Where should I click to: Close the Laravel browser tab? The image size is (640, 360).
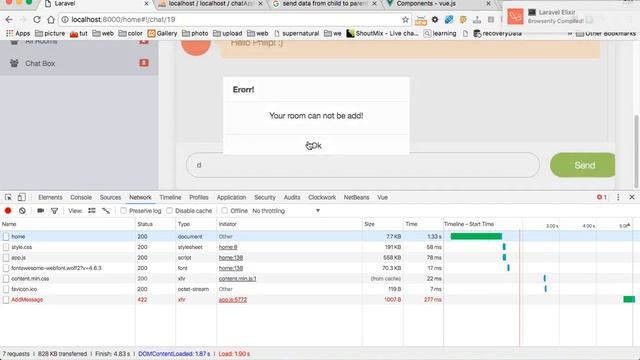[x=147, y=4]
